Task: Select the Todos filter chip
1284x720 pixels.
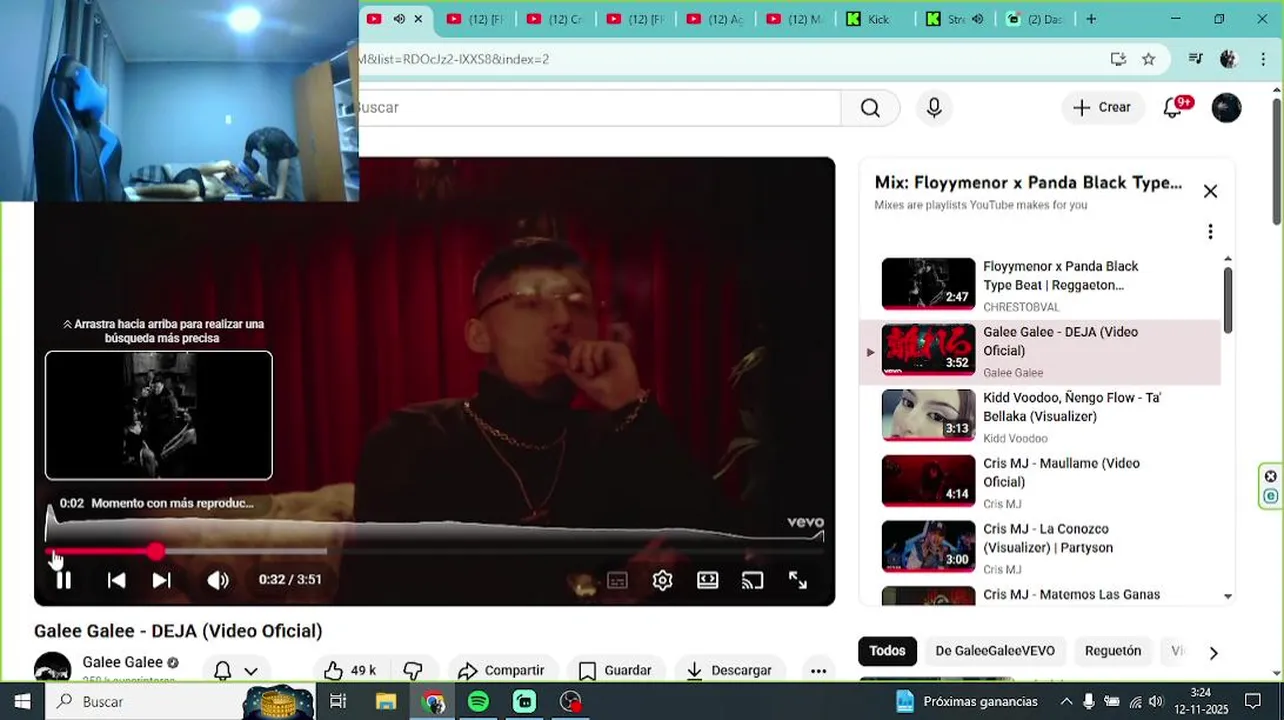Action: 887,651
